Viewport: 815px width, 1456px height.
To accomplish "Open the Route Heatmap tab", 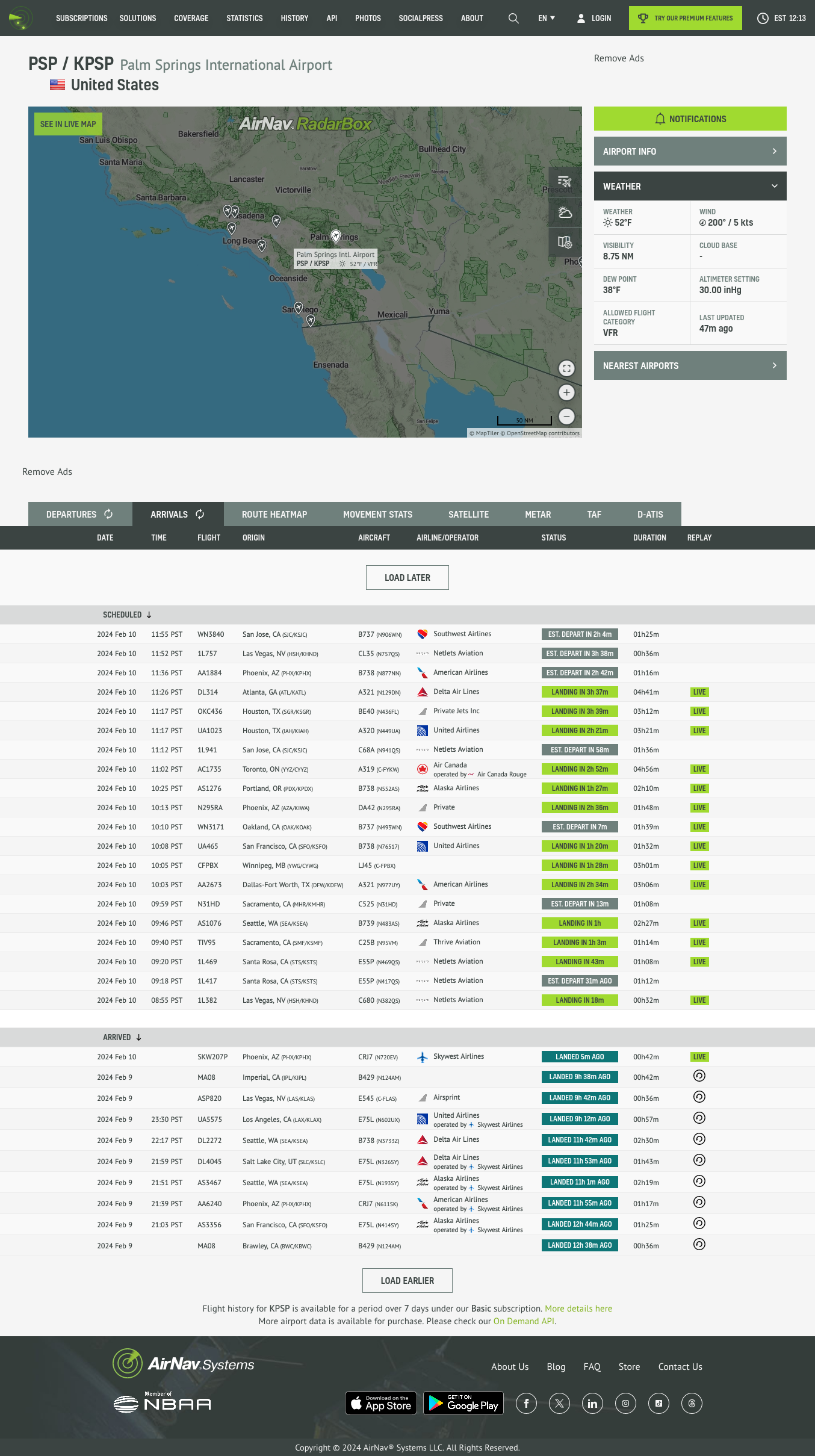I will (274, 514).
